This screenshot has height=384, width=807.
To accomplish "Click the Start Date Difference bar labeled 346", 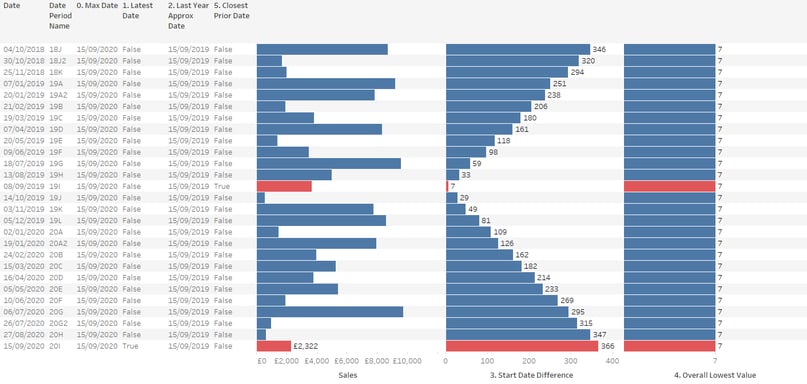I will click(518, 49).
